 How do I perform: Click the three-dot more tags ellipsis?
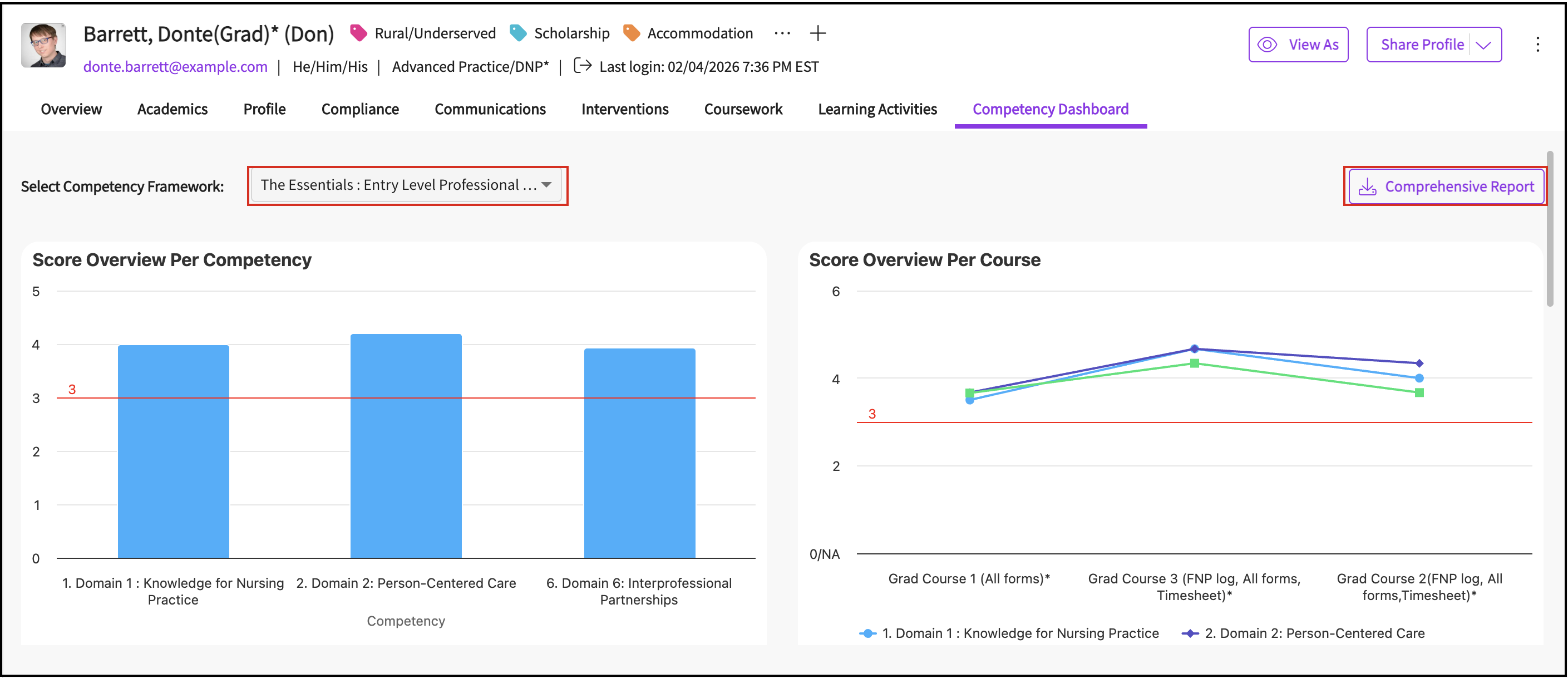click(x=782, y=33)
